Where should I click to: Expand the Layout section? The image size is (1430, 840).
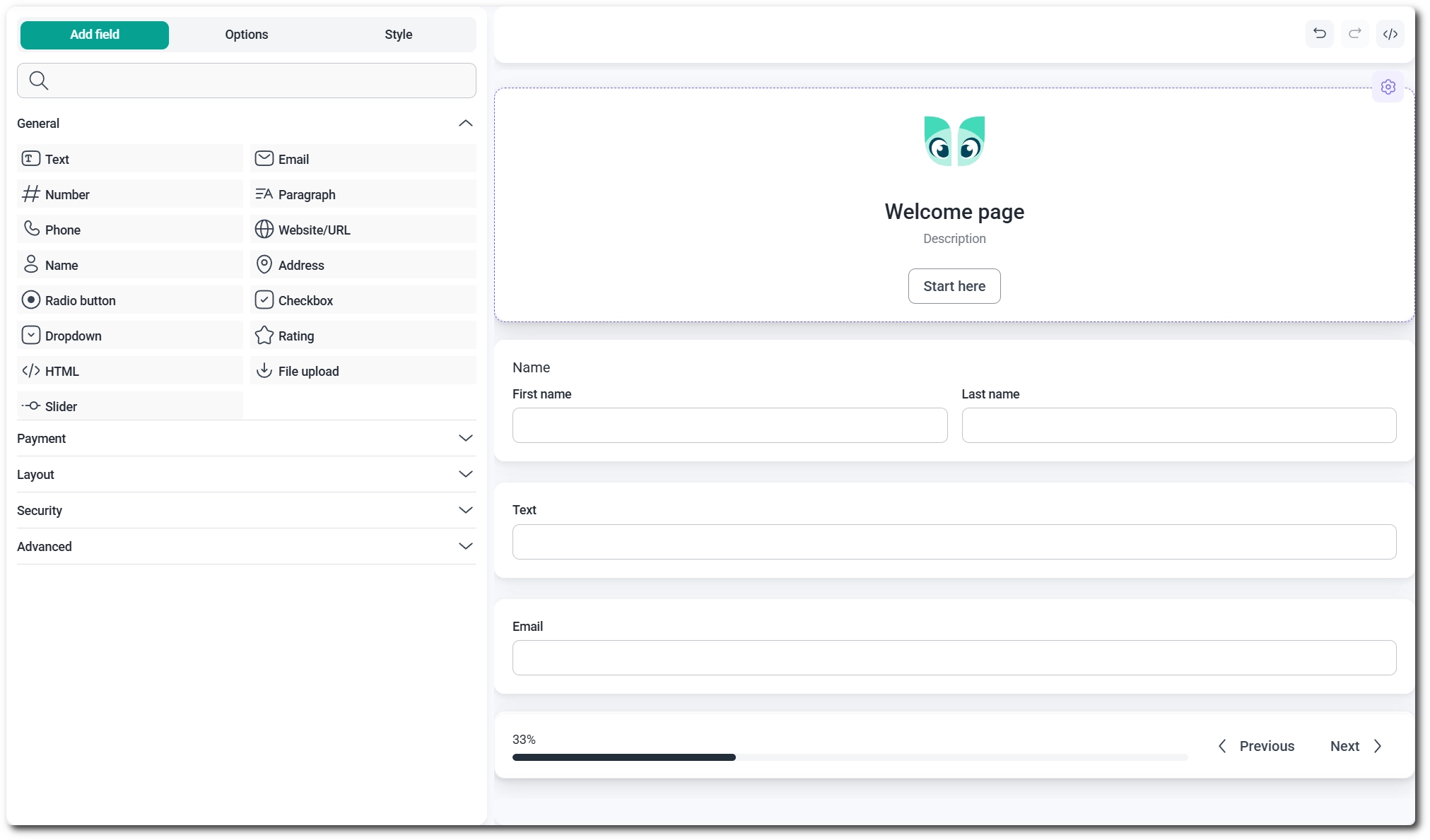point(247,475)
